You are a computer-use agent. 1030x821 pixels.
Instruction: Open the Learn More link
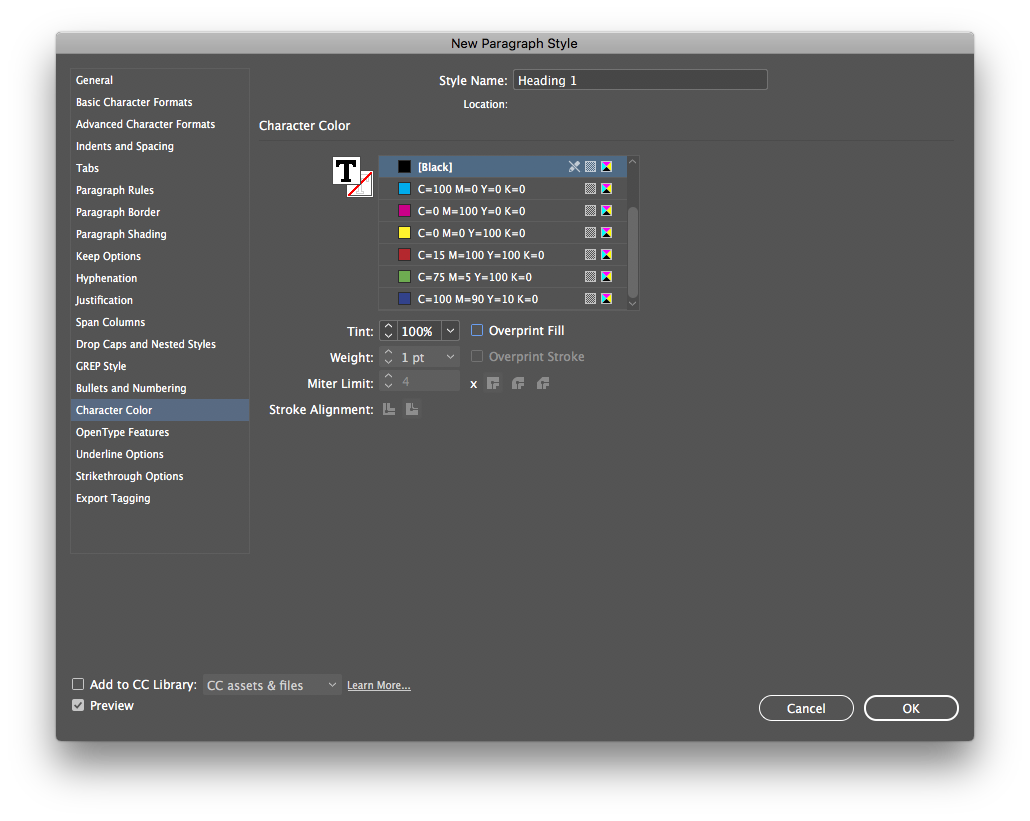pyautogui.click(x=378, y=685)
